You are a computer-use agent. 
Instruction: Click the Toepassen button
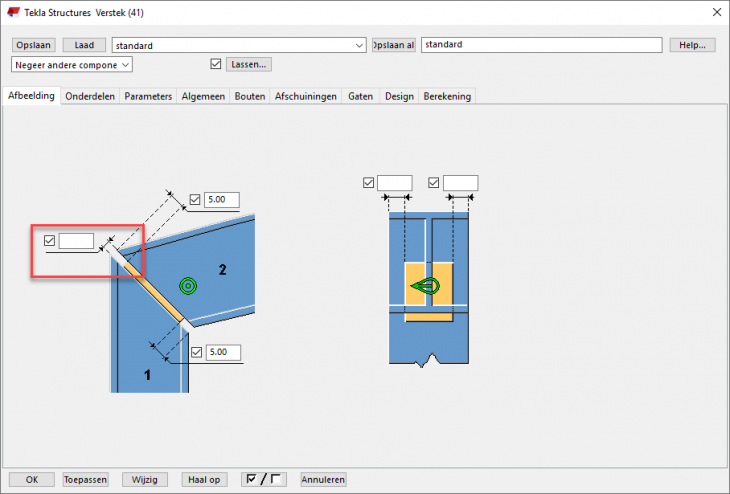click(85, 479)
